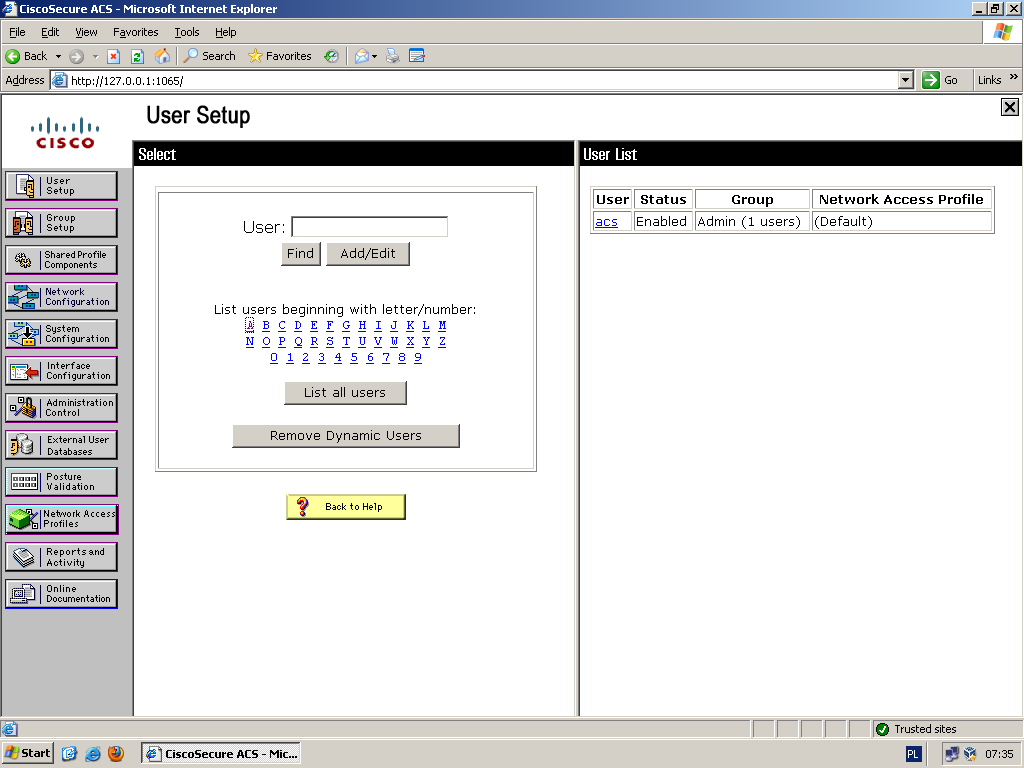
Task: Open the Forward button history dropdown arrow
Action: pyautogui.click(x=95, y=57)
